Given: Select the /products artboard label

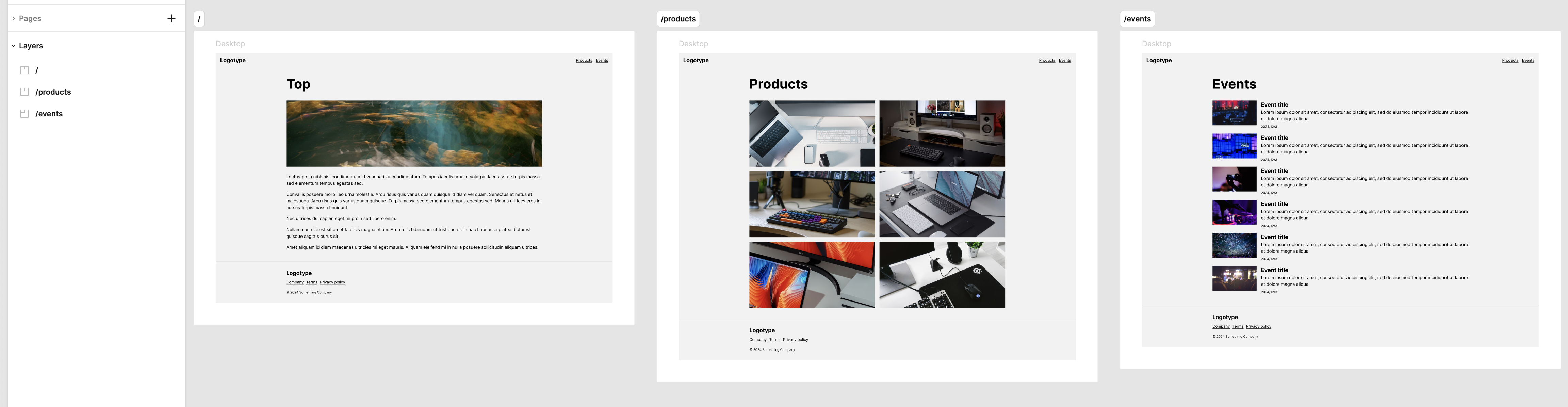Looking at the screenshot, I should point(678,19).
